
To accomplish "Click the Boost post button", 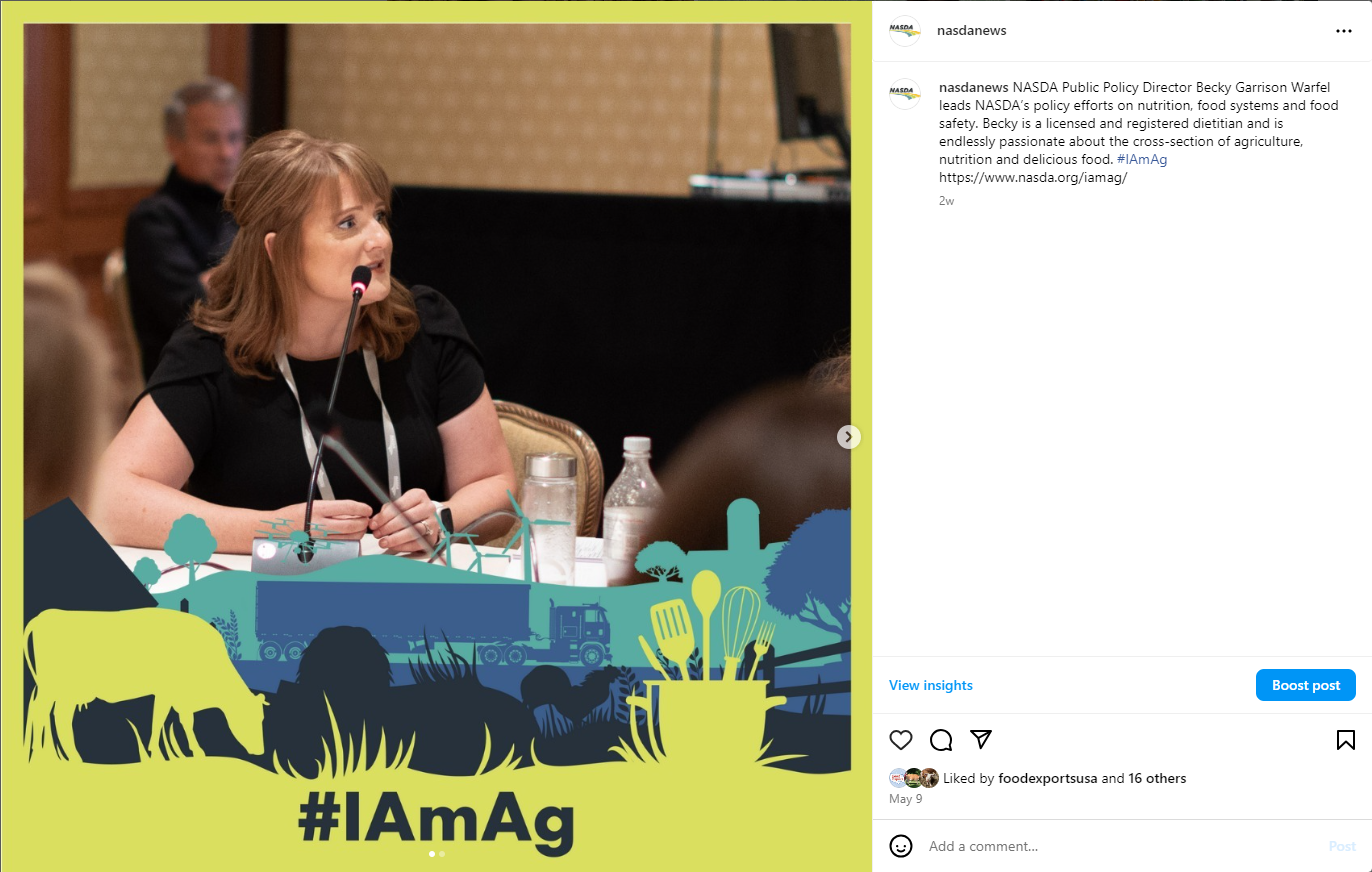I will (1306, 685).
